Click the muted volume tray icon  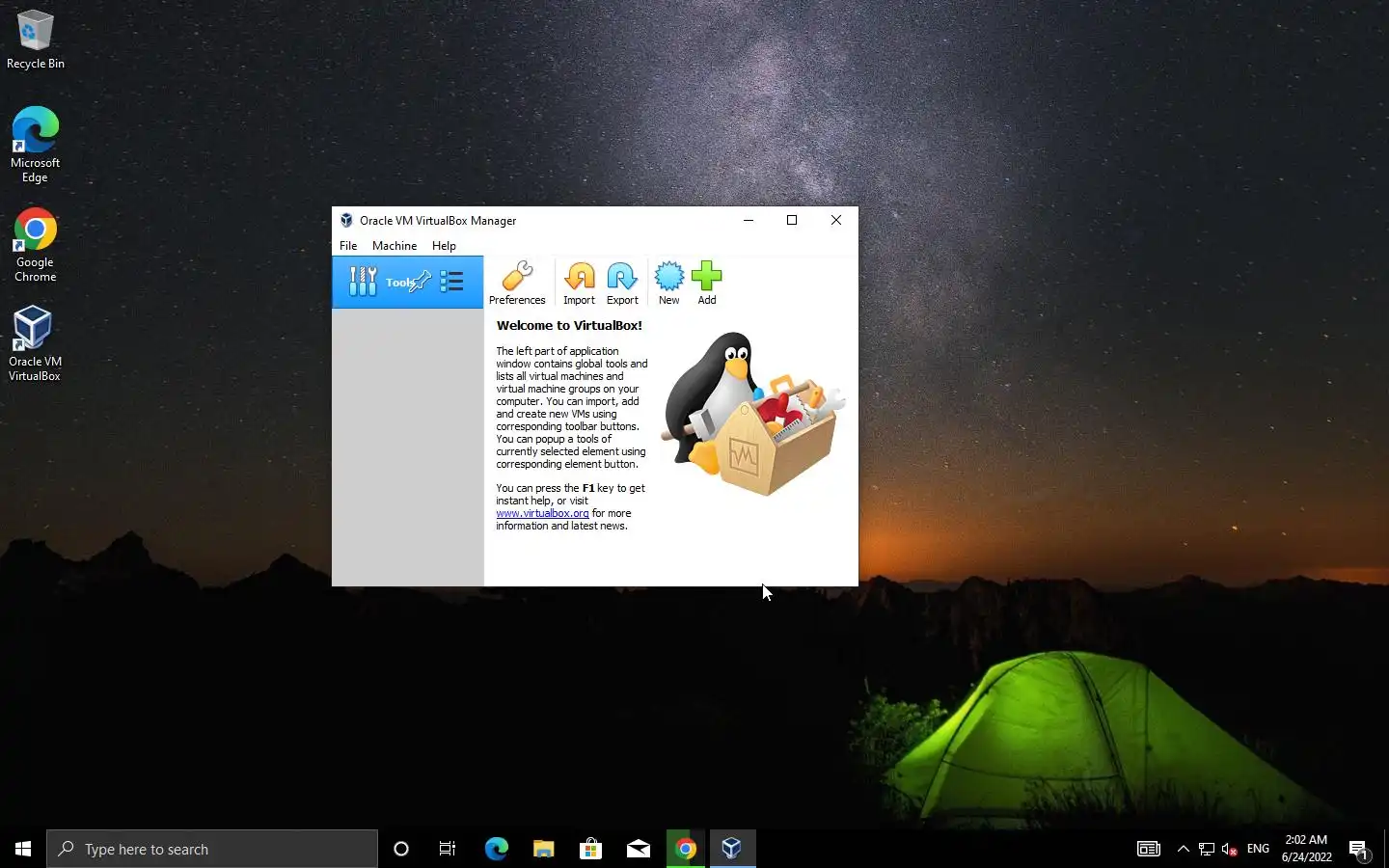pos(1230,849)
